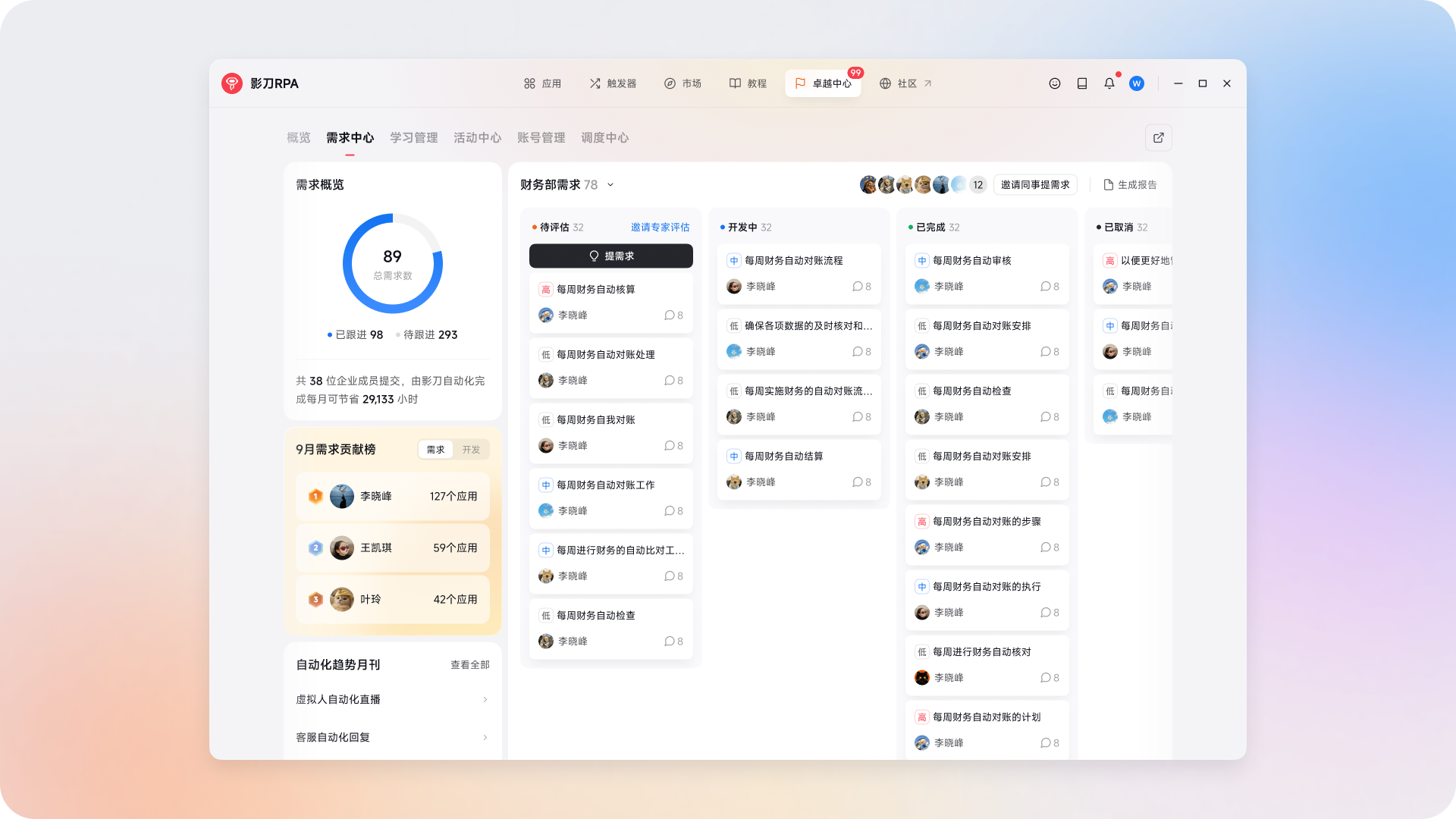
Task: Click the 影刀RPA logo icon
Action: pyautogui.click(x=232, y=83)
